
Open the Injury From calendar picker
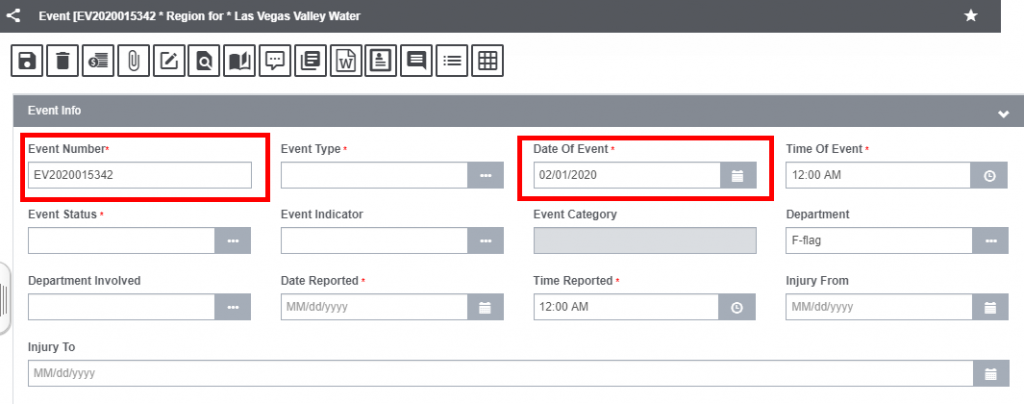point(990,307)
